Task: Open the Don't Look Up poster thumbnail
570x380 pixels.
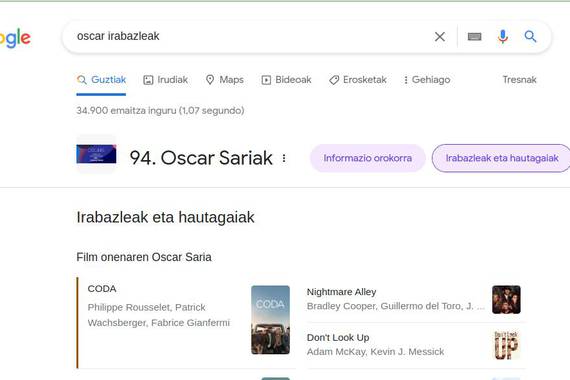Action: point(506,345)
